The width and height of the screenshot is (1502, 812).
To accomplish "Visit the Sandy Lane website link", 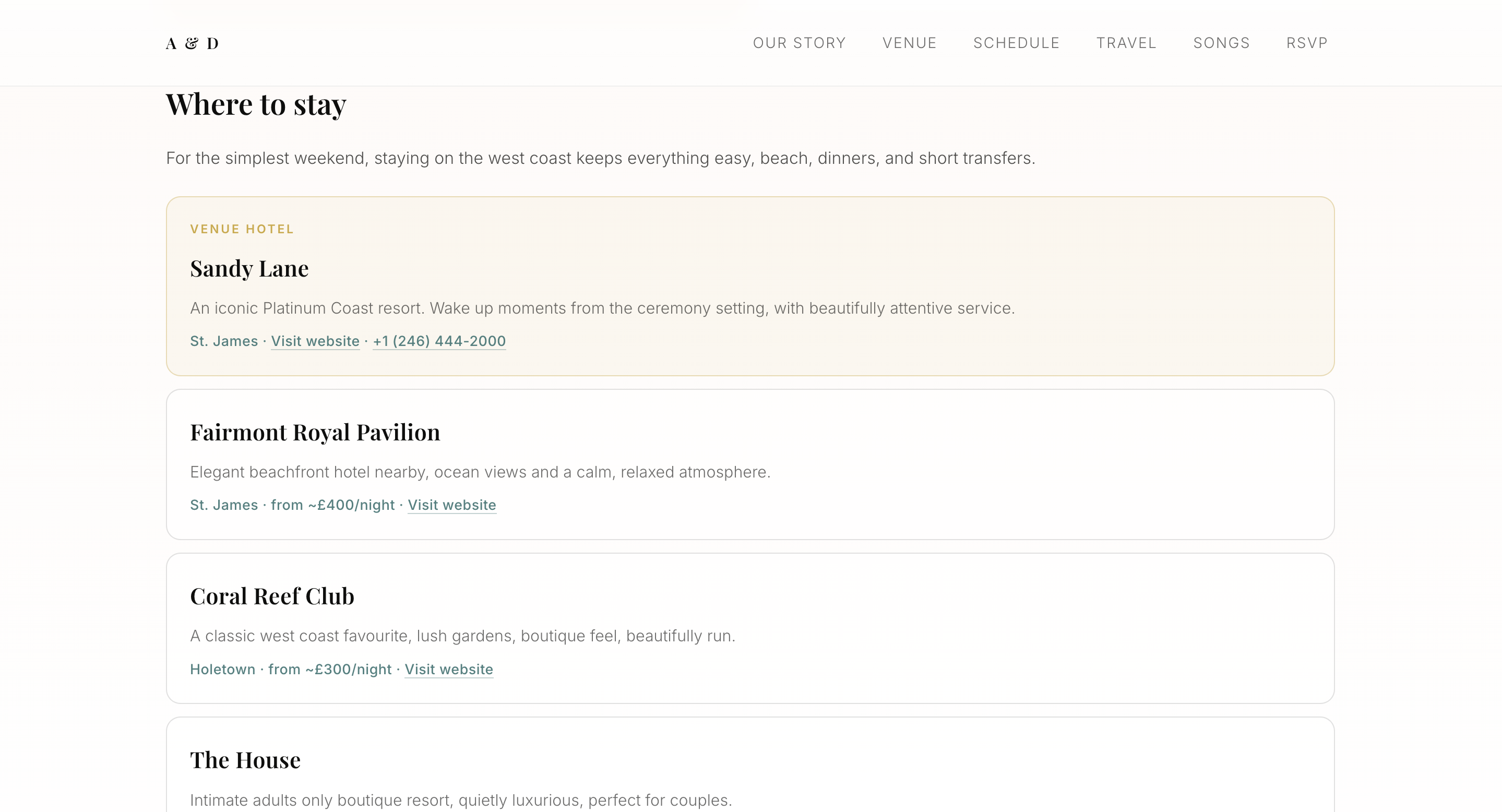I will point(315,341).
